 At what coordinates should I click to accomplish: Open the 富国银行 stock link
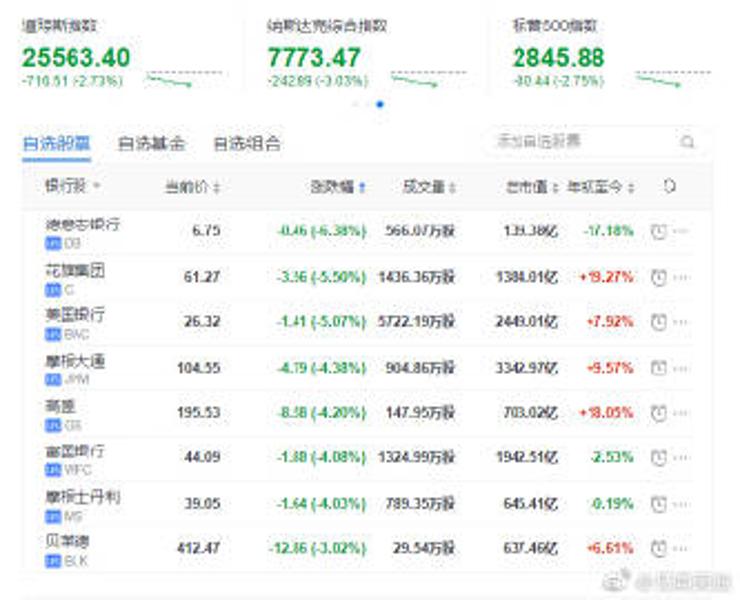[x=73, y=451]
